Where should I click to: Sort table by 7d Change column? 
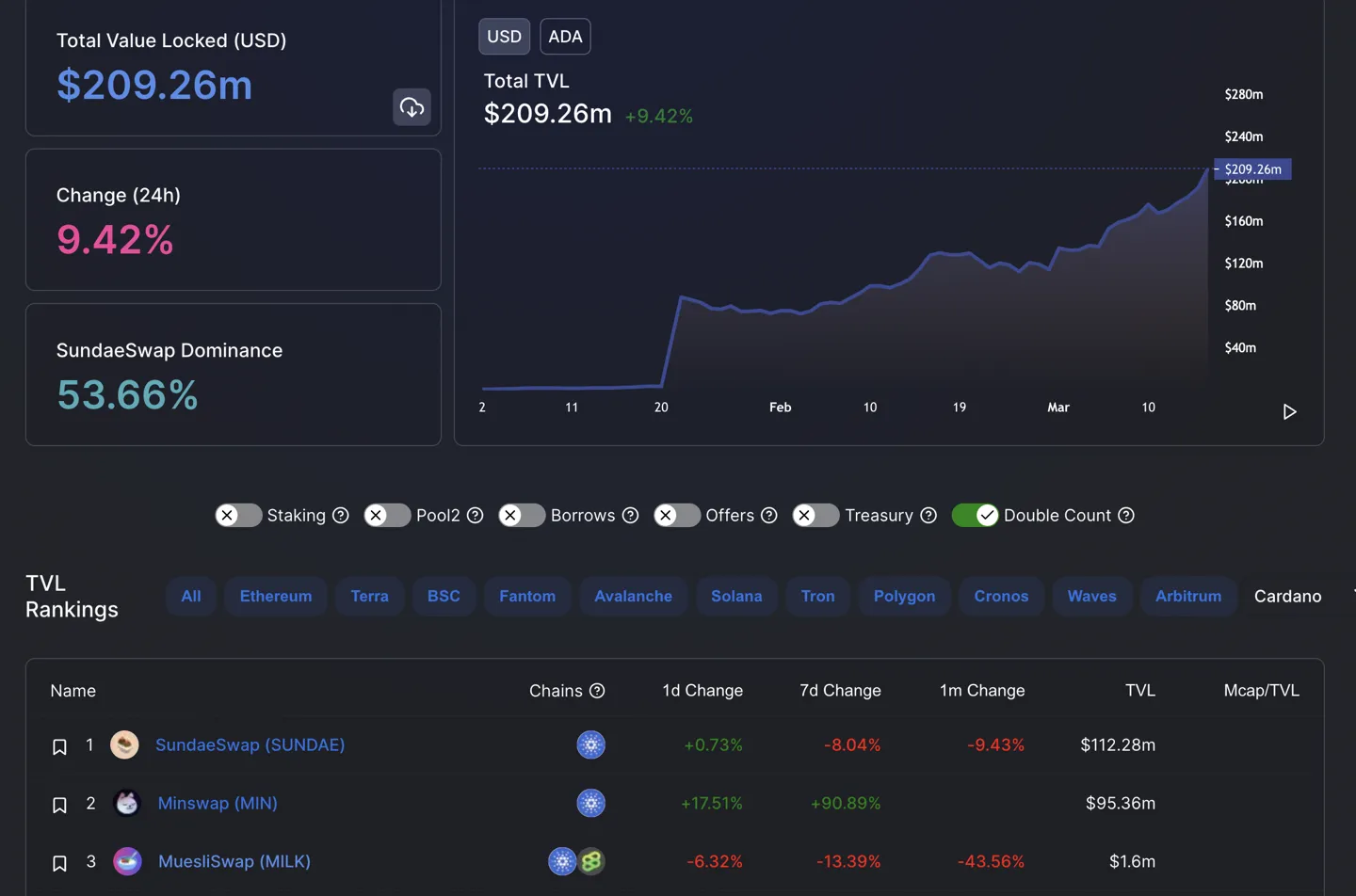click(x=840, y=691)
